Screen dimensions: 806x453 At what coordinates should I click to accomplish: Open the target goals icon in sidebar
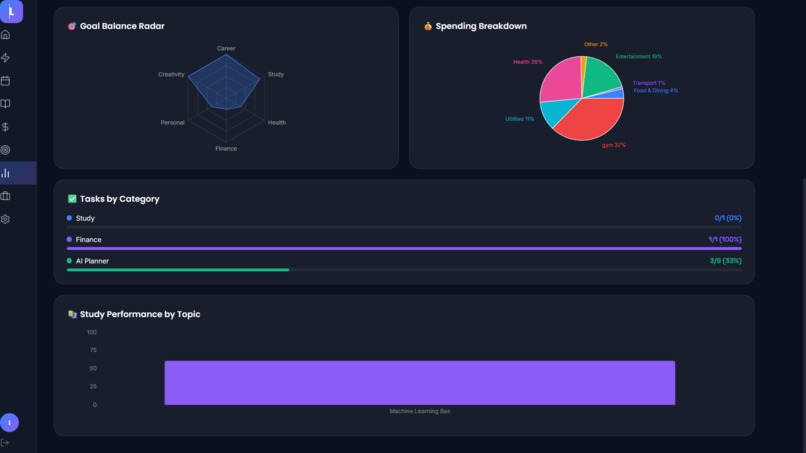click(x=6, y=150)
